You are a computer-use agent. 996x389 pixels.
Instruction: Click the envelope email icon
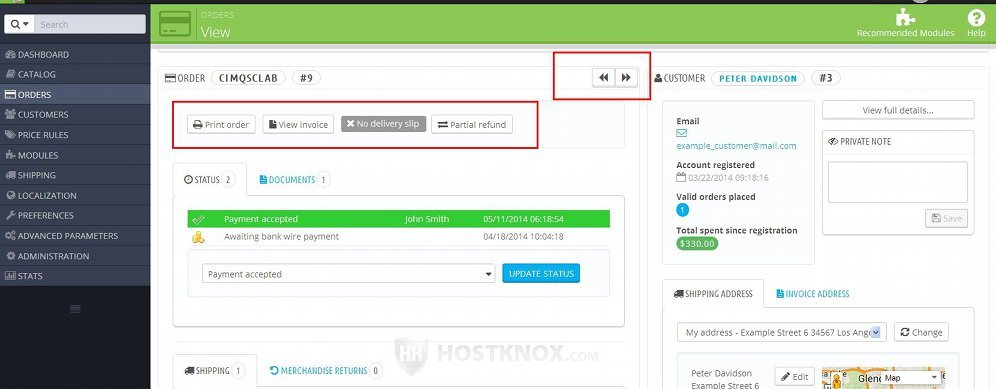pyautogui.click(x=682, y=133)
